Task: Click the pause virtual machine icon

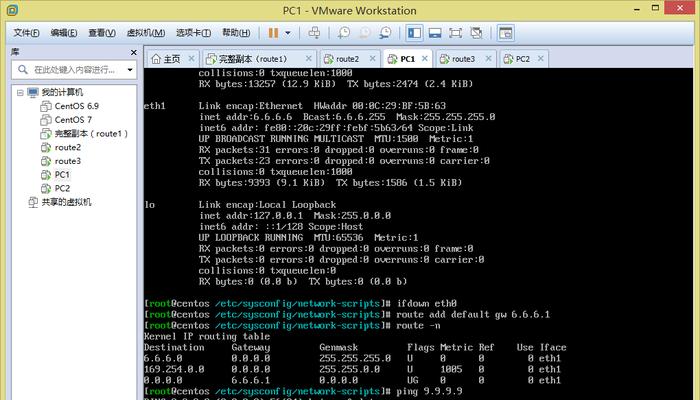Action: 273,33
